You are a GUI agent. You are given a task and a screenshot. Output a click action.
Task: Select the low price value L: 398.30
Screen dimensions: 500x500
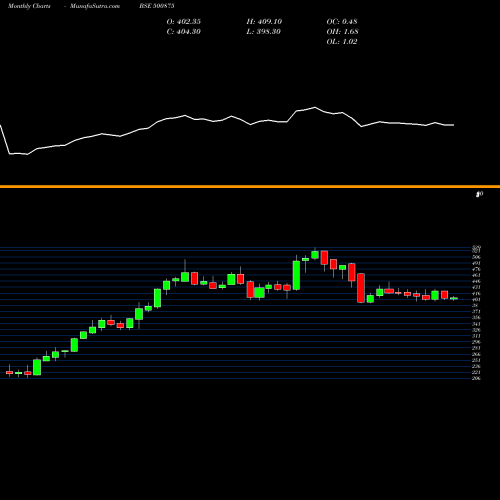(264, 32)
